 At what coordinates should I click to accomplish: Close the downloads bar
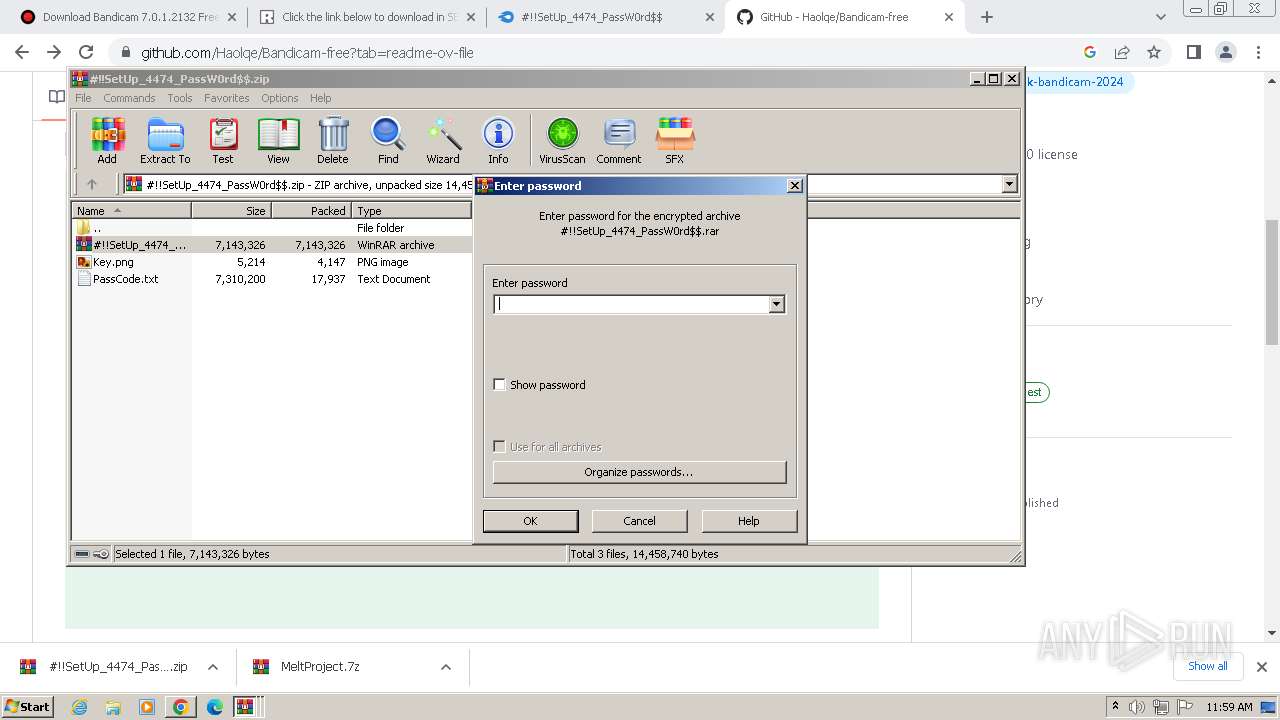coord(1261,667)
